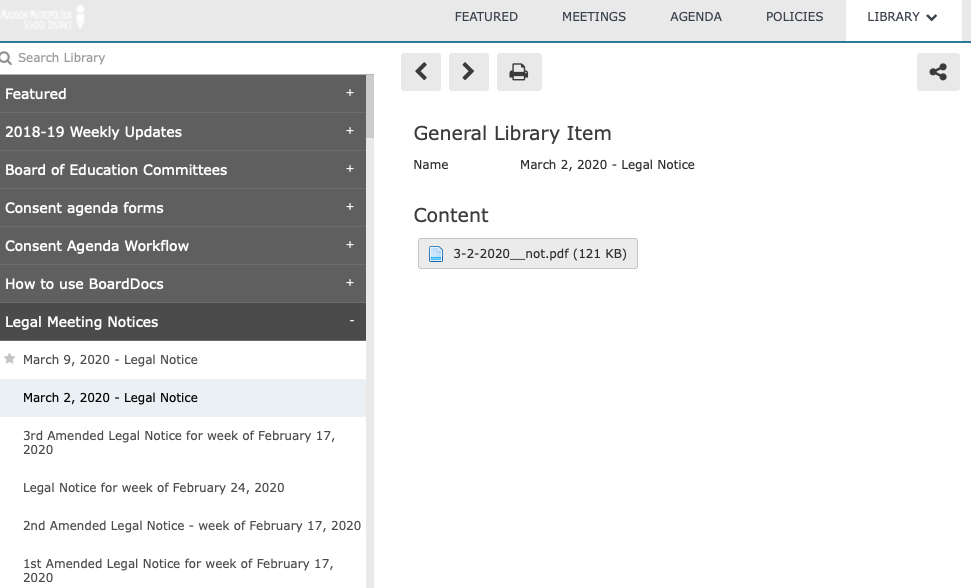Click the sidebar scrollbar thumb
Viewport: 971px width, 588px height.
tap(370, 106)
